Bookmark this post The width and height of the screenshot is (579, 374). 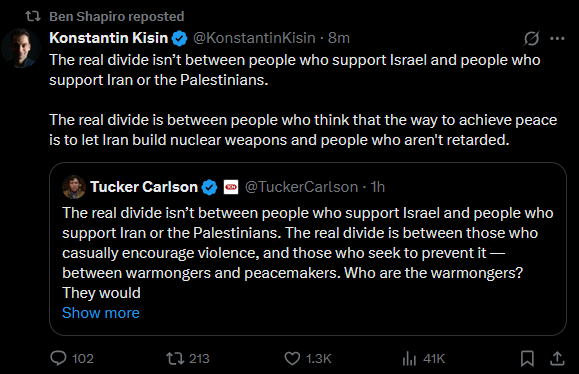click(x=527, y=358)
